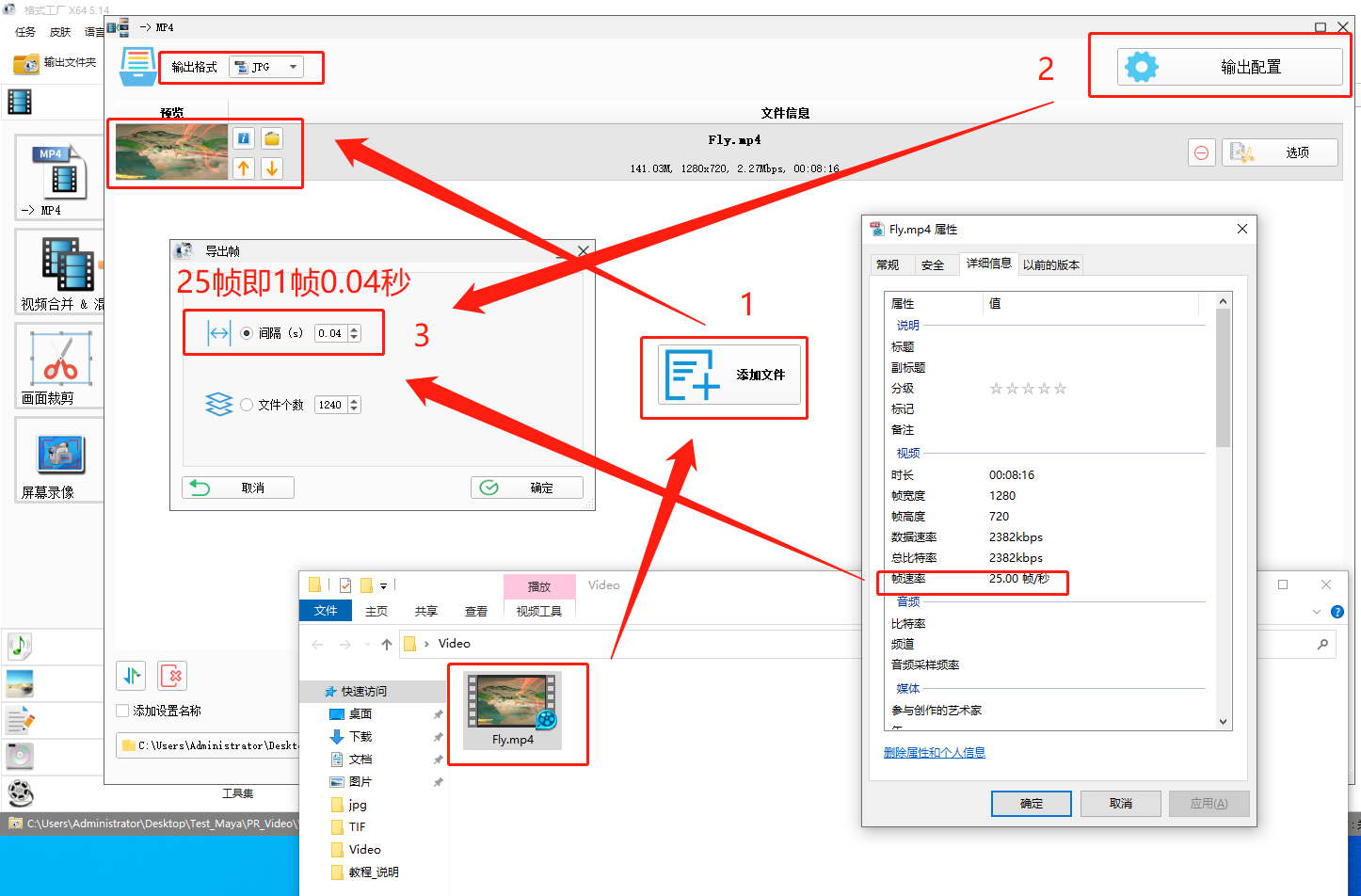Viewport: 1361px width, 896px height.
Task: Open the output format JPG dropdown
Action: pos(266,67)
